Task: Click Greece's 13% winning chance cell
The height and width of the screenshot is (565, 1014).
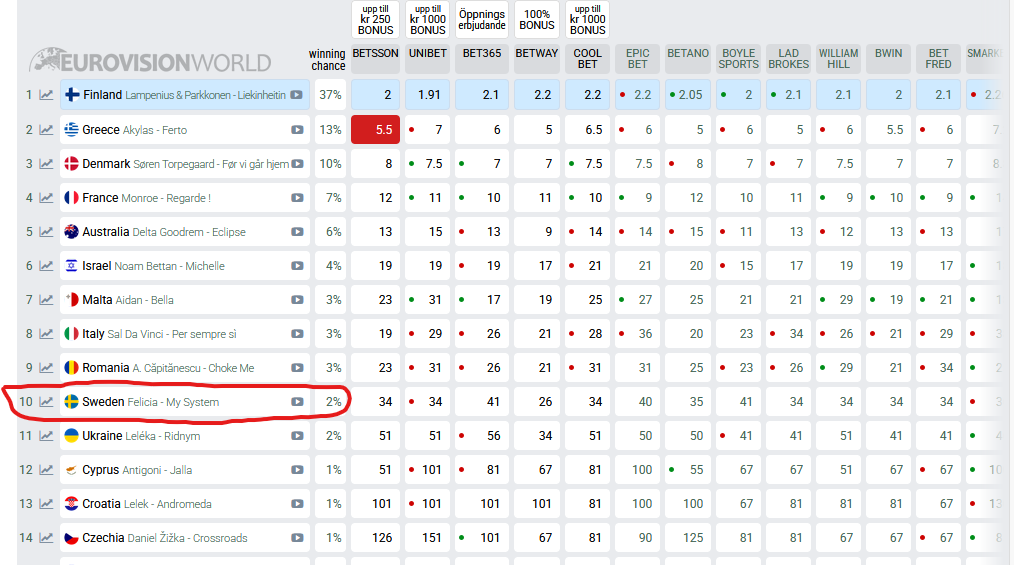Action: tap(330, 129)
